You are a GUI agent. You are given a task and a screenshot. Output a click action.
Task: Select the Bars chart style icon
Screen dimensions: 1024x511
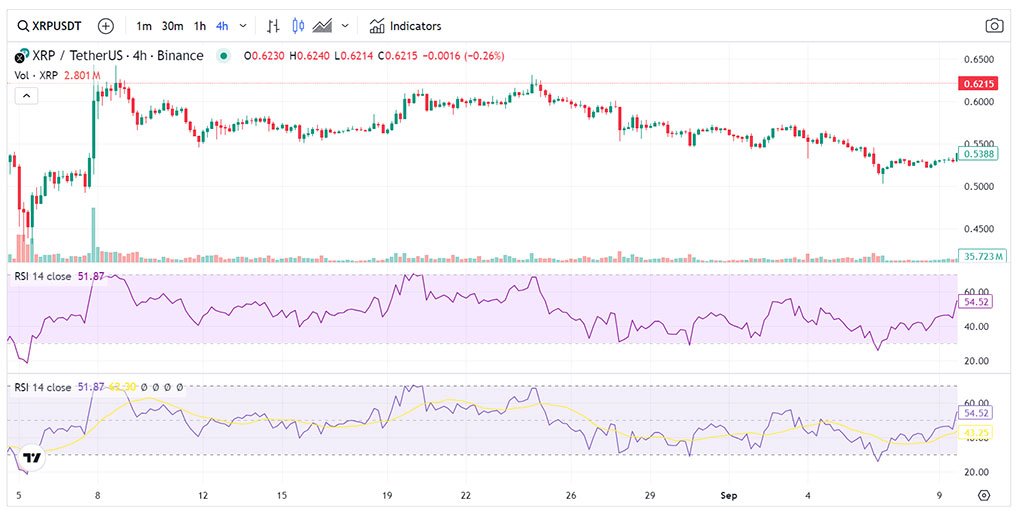274,26
